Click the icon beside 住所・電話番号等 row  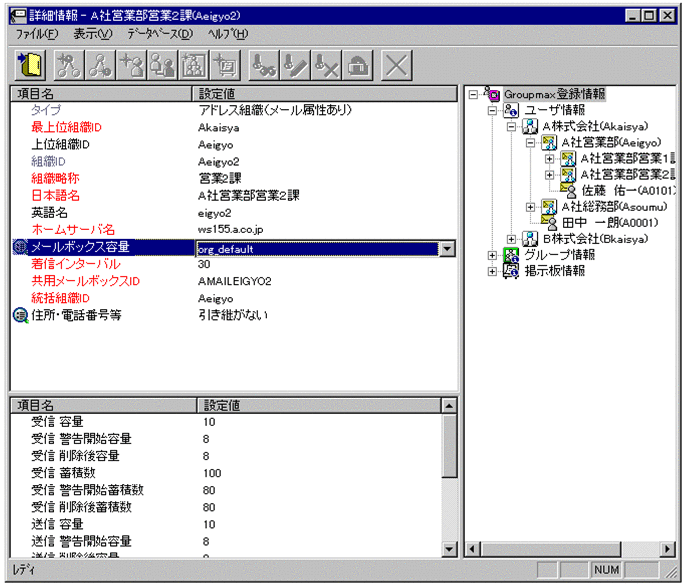coord(20,315)
